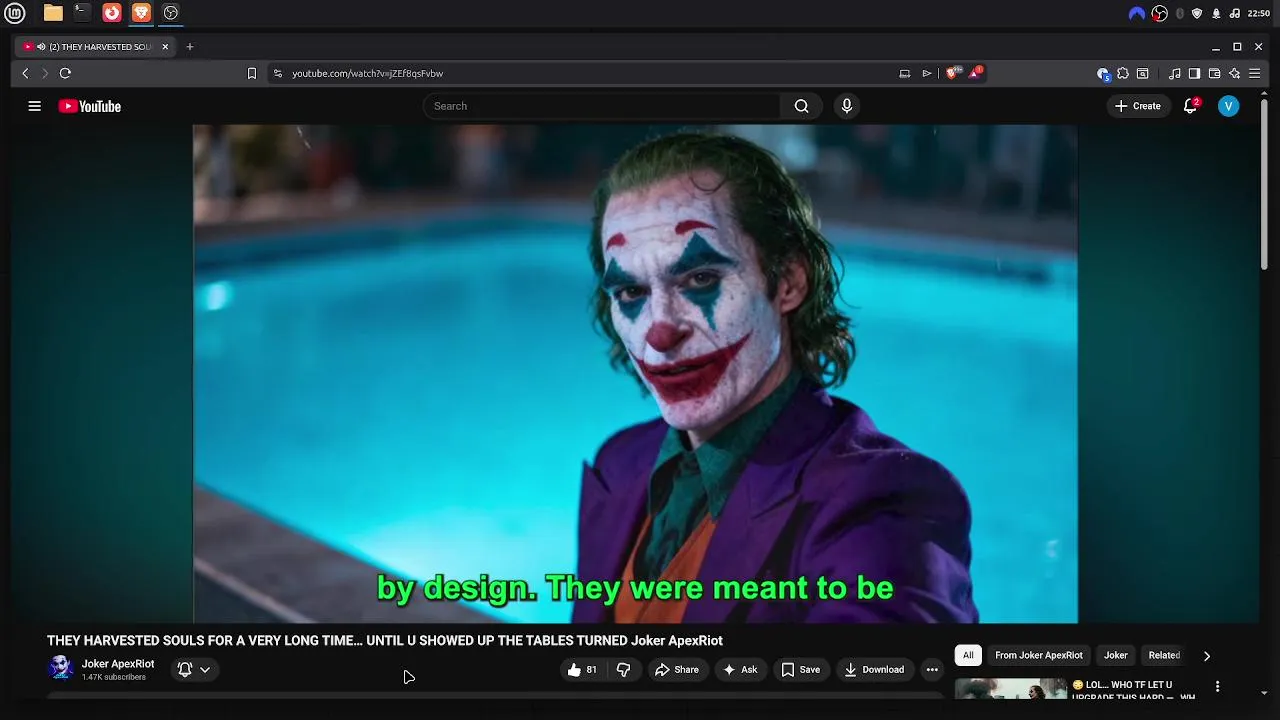Open the Joker ApexRiot channel avatar
1280x720 pixels.
(61, 668)
